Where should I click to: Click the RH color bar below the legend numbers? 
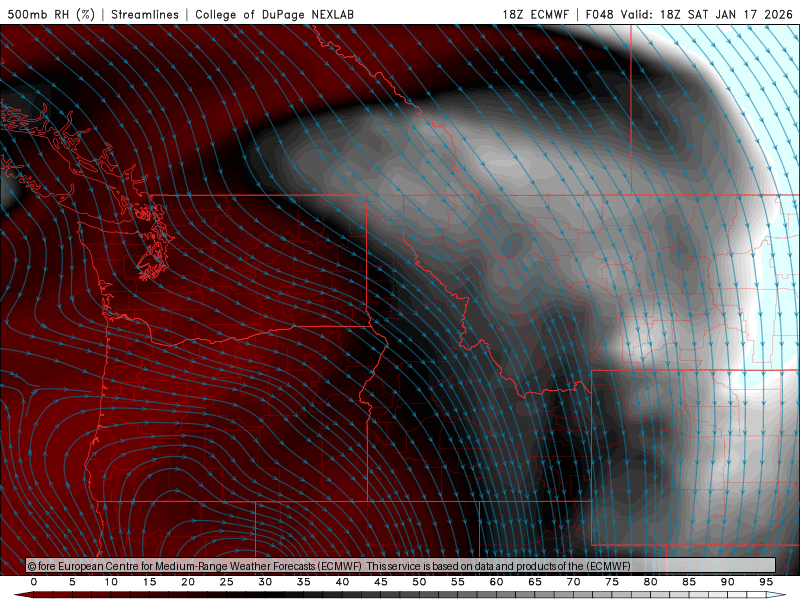(400, 595)
